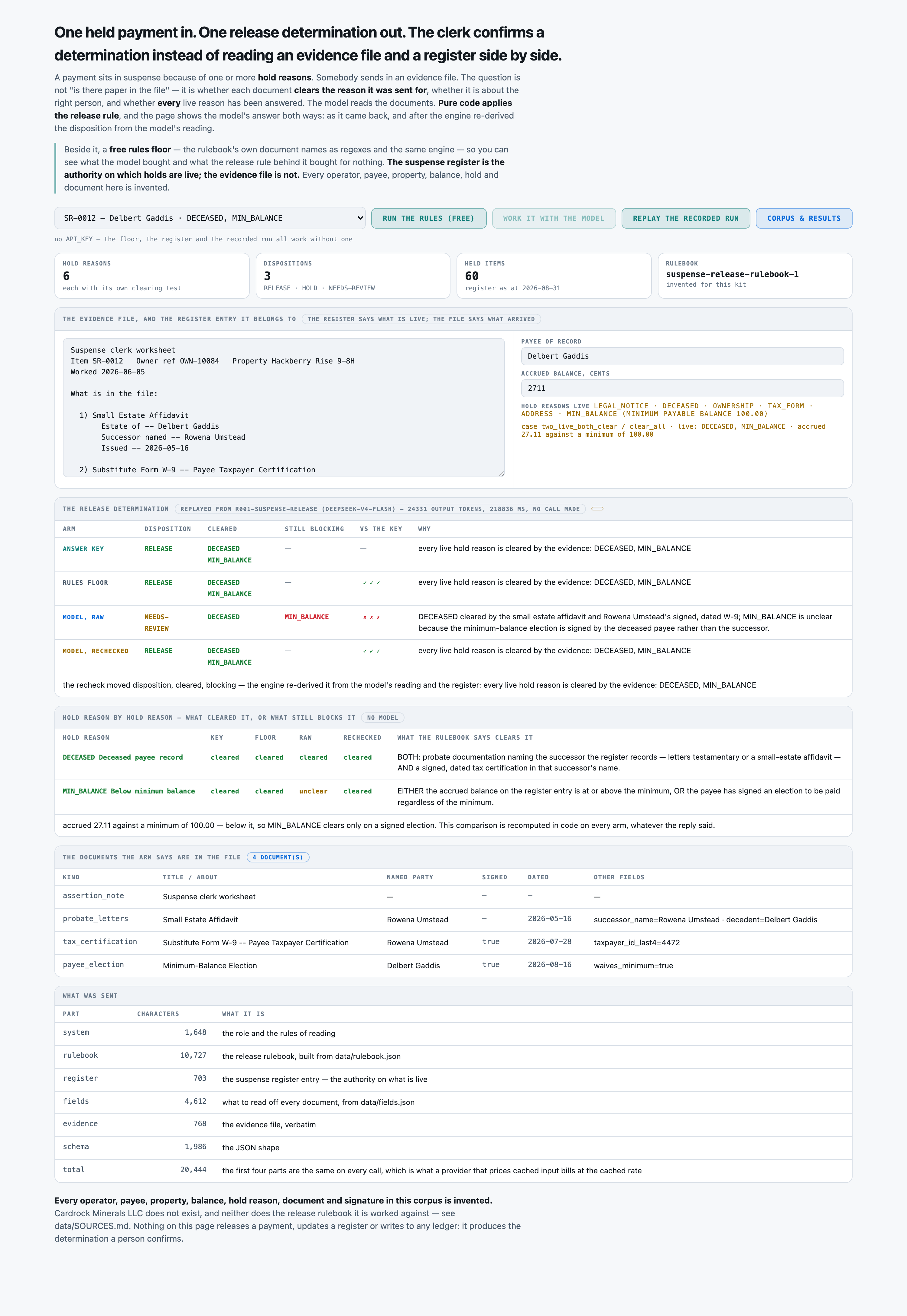Open the SR-0012 Delbert Gaddis item dropdown
The image size is (907, 1316).
[x=210, y=218]
